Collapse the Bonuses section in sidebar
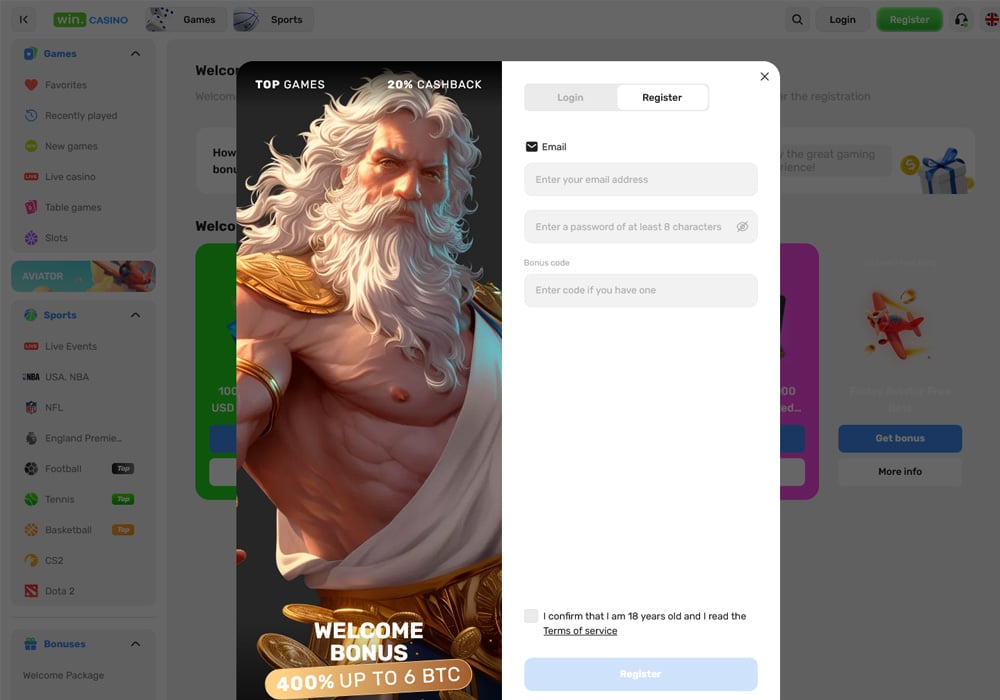The height and width of the screenshot is (700, 1000). coord(136,644)
